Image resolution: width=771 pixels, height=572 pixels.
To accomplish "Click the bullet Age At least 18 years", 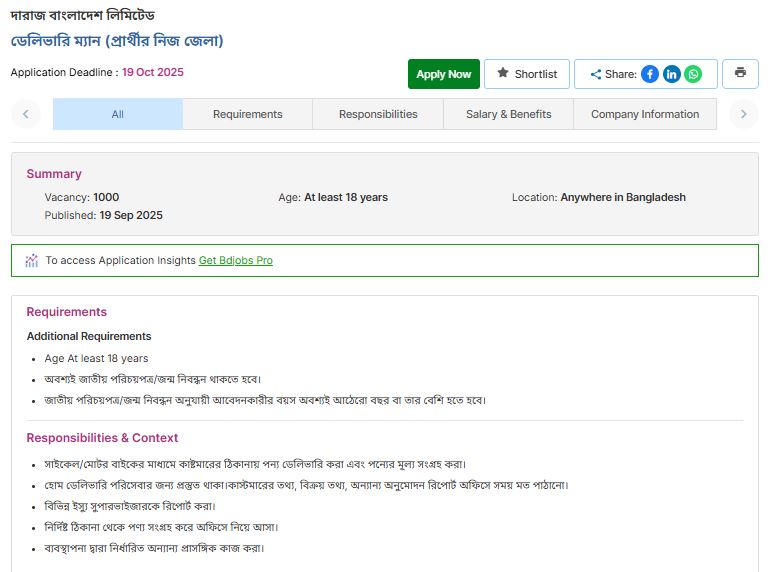I will (96, 359).
